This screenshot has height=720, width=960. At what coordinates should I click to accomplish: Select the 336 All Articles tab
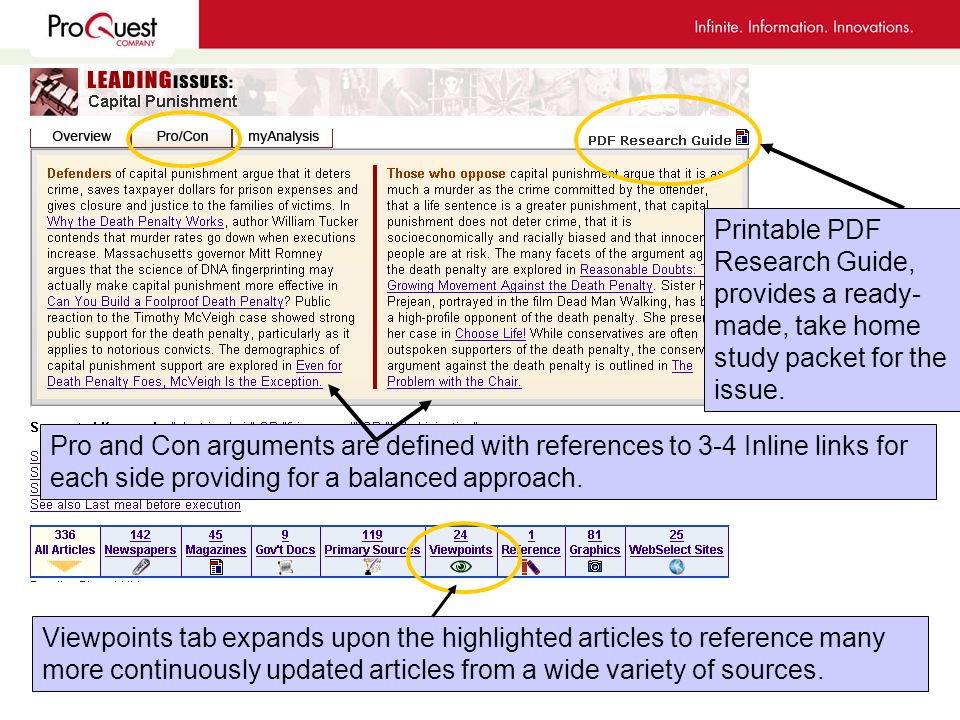pyautogui.click(x=65, y=550)
